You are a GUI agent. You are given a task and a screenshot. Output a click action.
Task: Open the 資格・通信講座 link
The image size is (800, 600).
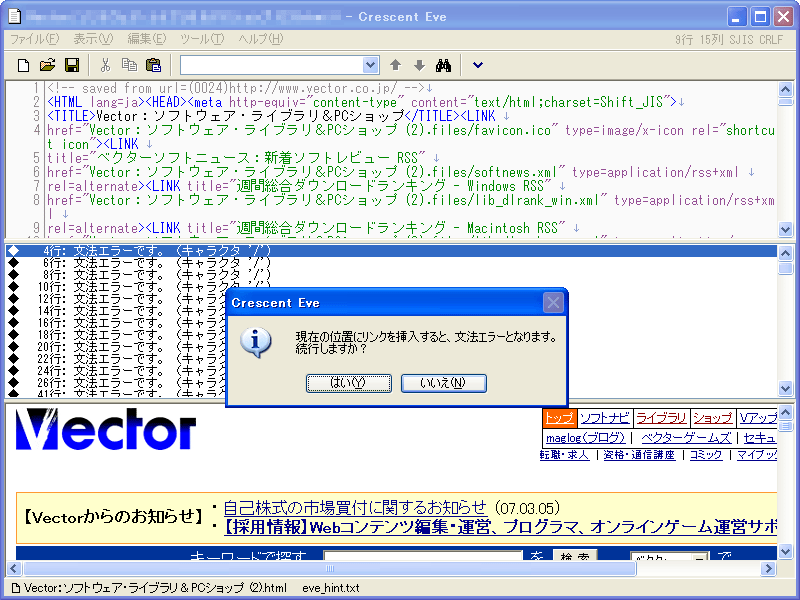[639, 455]
